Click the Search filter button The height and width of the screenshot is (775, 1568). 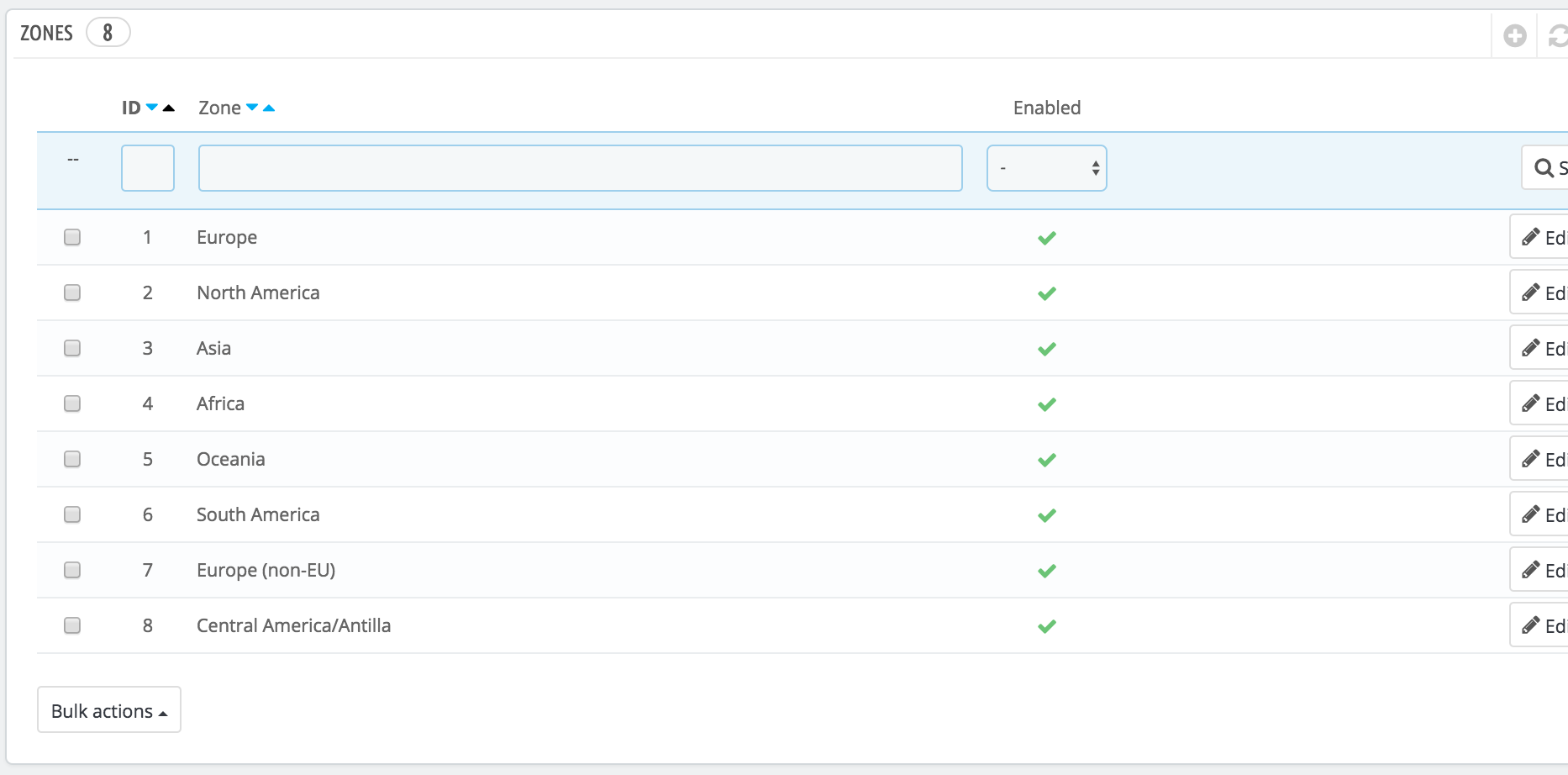click(x=1547, y=168)
